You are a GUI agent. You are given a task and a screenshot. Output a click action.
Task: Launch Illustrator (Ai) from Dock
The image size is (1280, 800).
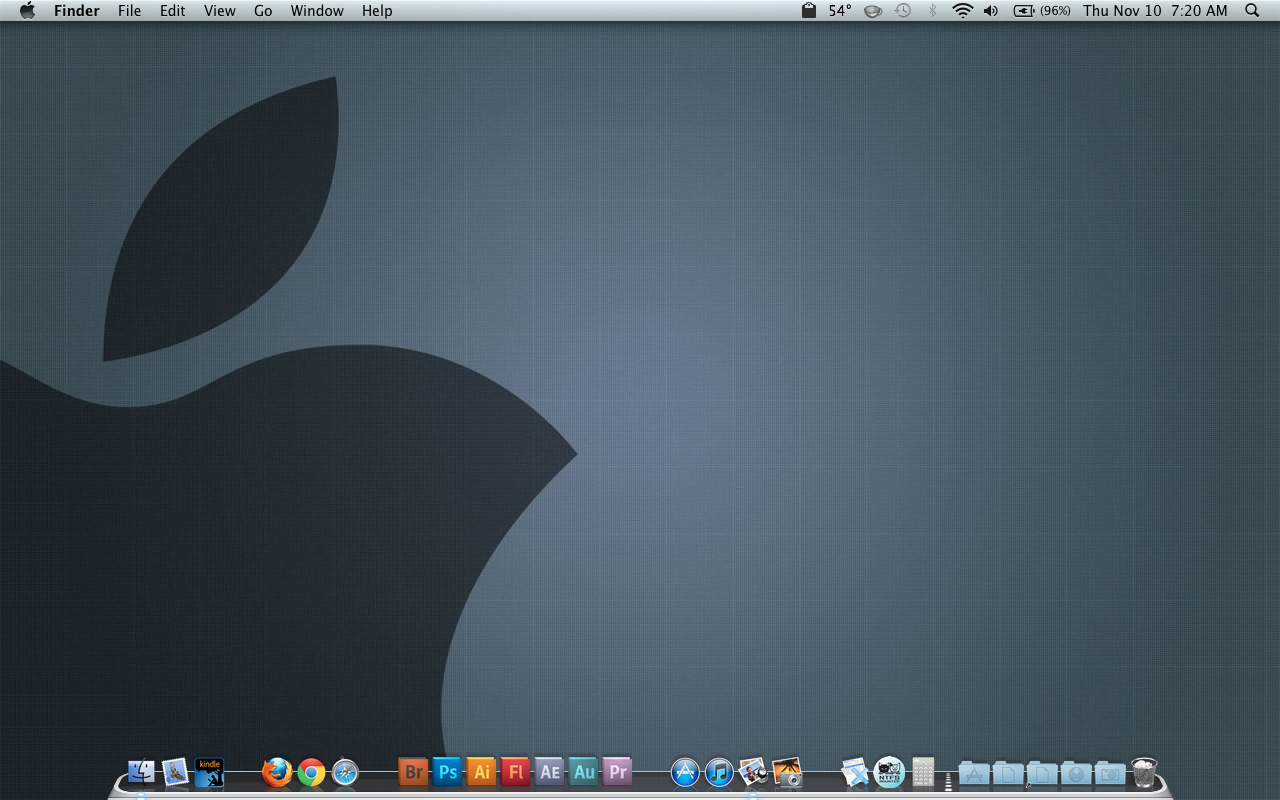pyautogui.click(x=481, y=772)
